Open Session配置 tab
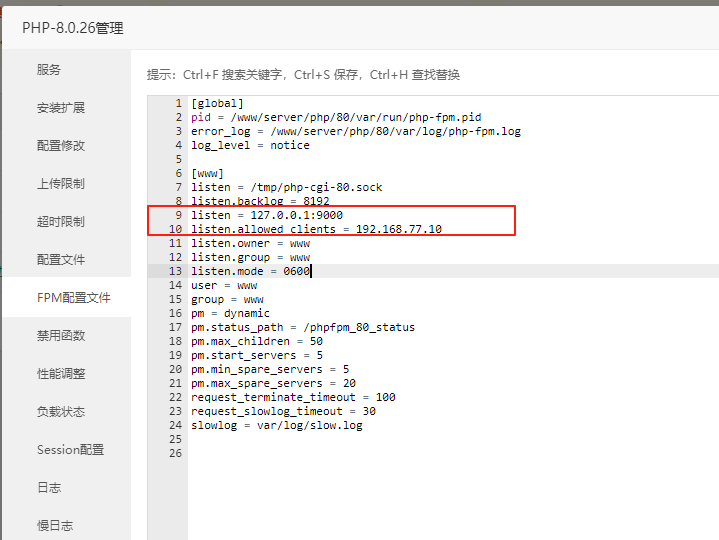719x540 pixels. pyautogui.click(x=70, y=449)
